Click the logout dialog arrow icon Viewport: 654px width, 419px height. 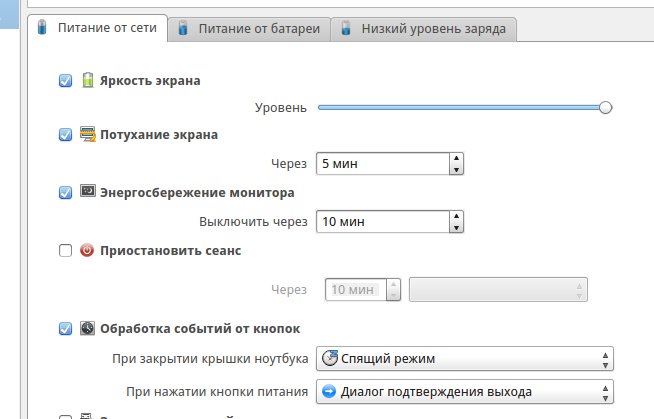coord(330,391)
